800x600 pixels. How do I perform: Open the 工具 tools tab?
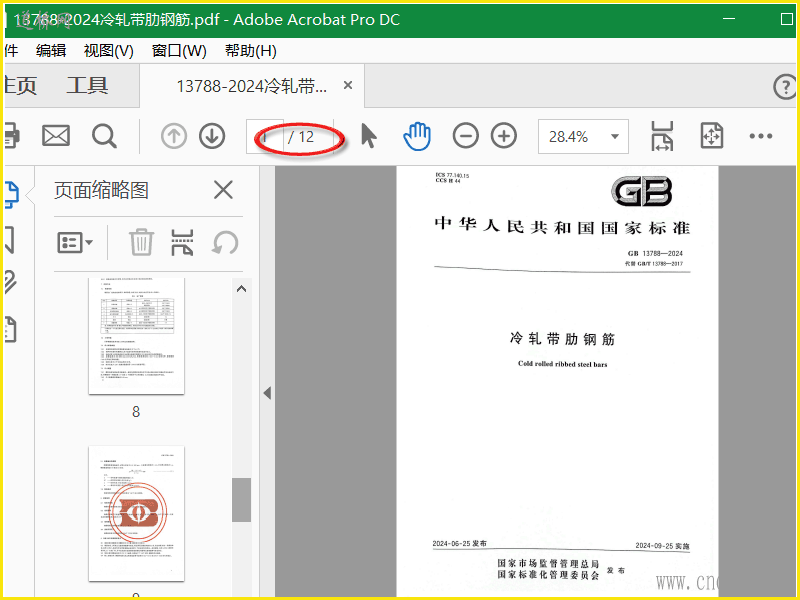click(87, 85)
